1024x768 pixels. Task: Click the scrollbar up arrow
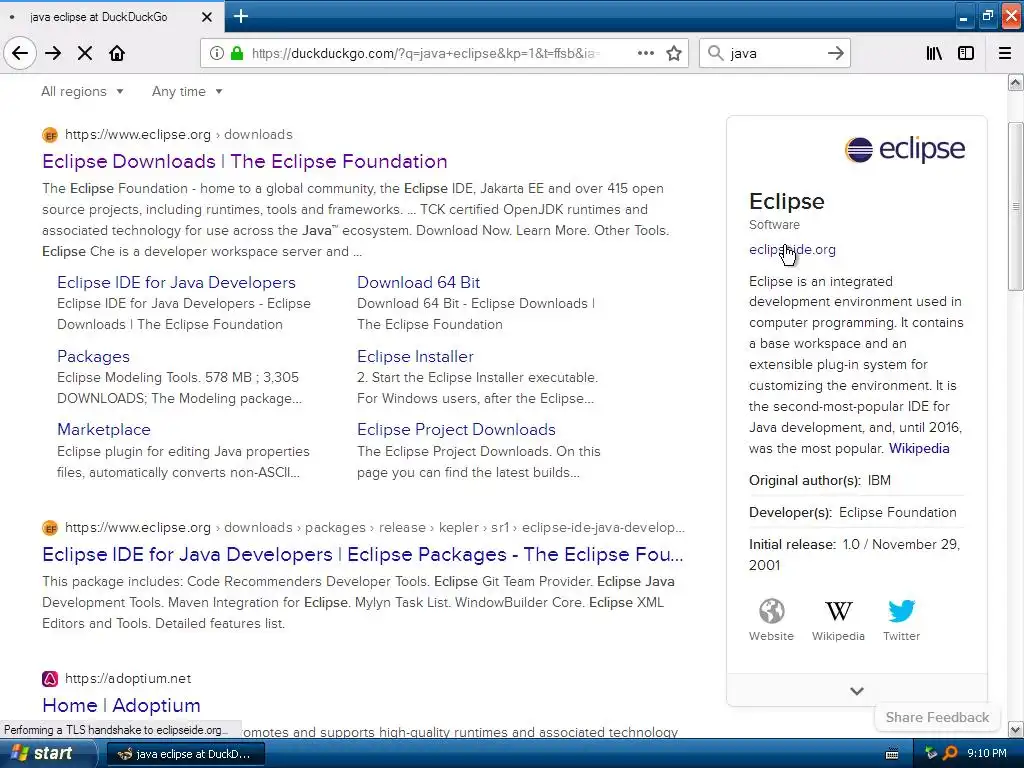[x=1015, y=82]
